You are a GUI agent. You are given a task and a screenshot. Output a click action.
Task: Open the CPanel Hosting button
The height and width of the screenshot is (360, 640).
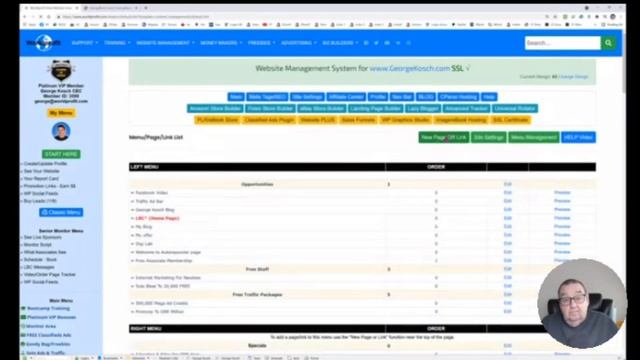pyautogui.click(x=458, y=97)
